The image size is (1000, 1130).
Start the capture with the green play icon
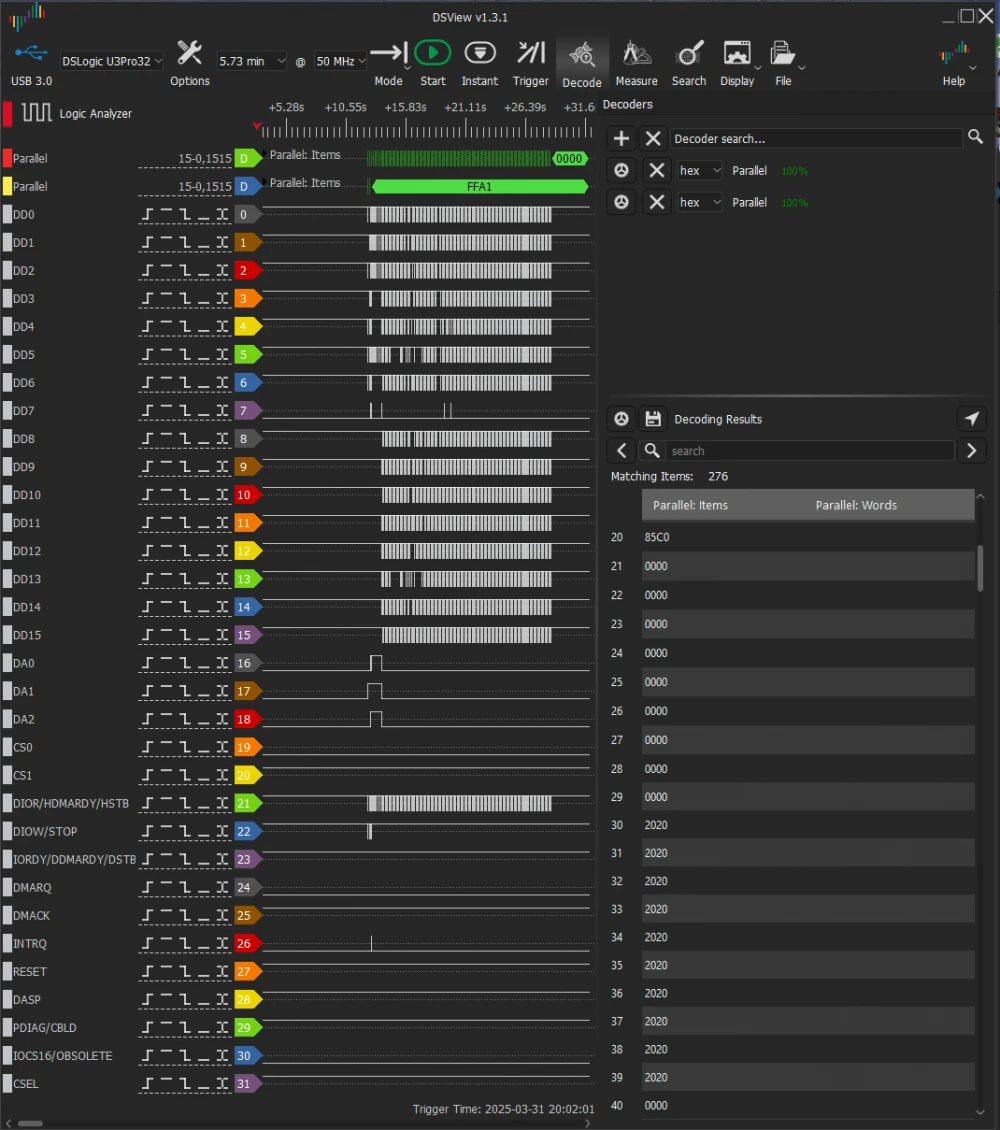click(x=433, y=52)
